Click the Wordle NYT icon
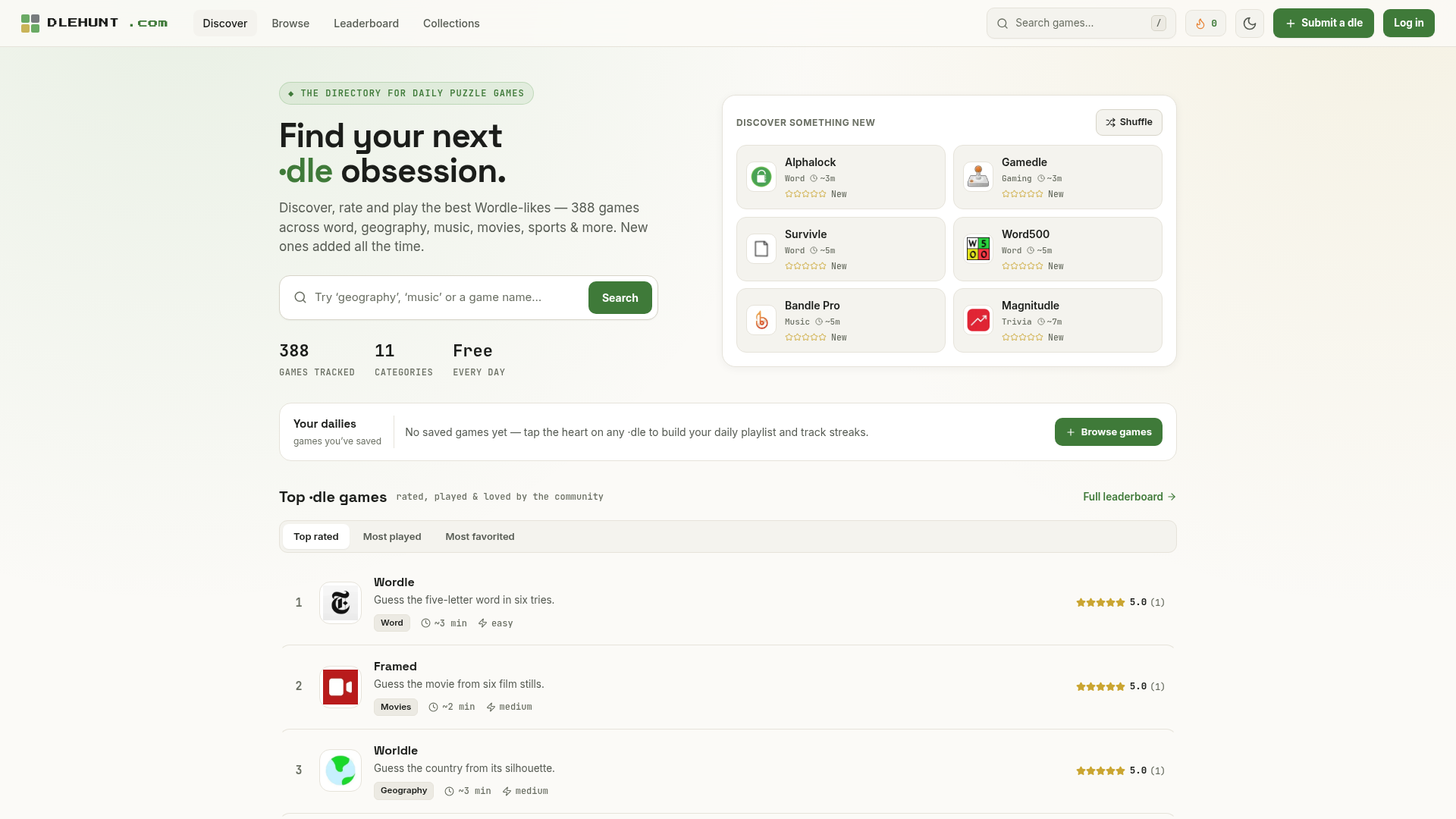Screen dimensions: 1456x819 click(340, 603)
